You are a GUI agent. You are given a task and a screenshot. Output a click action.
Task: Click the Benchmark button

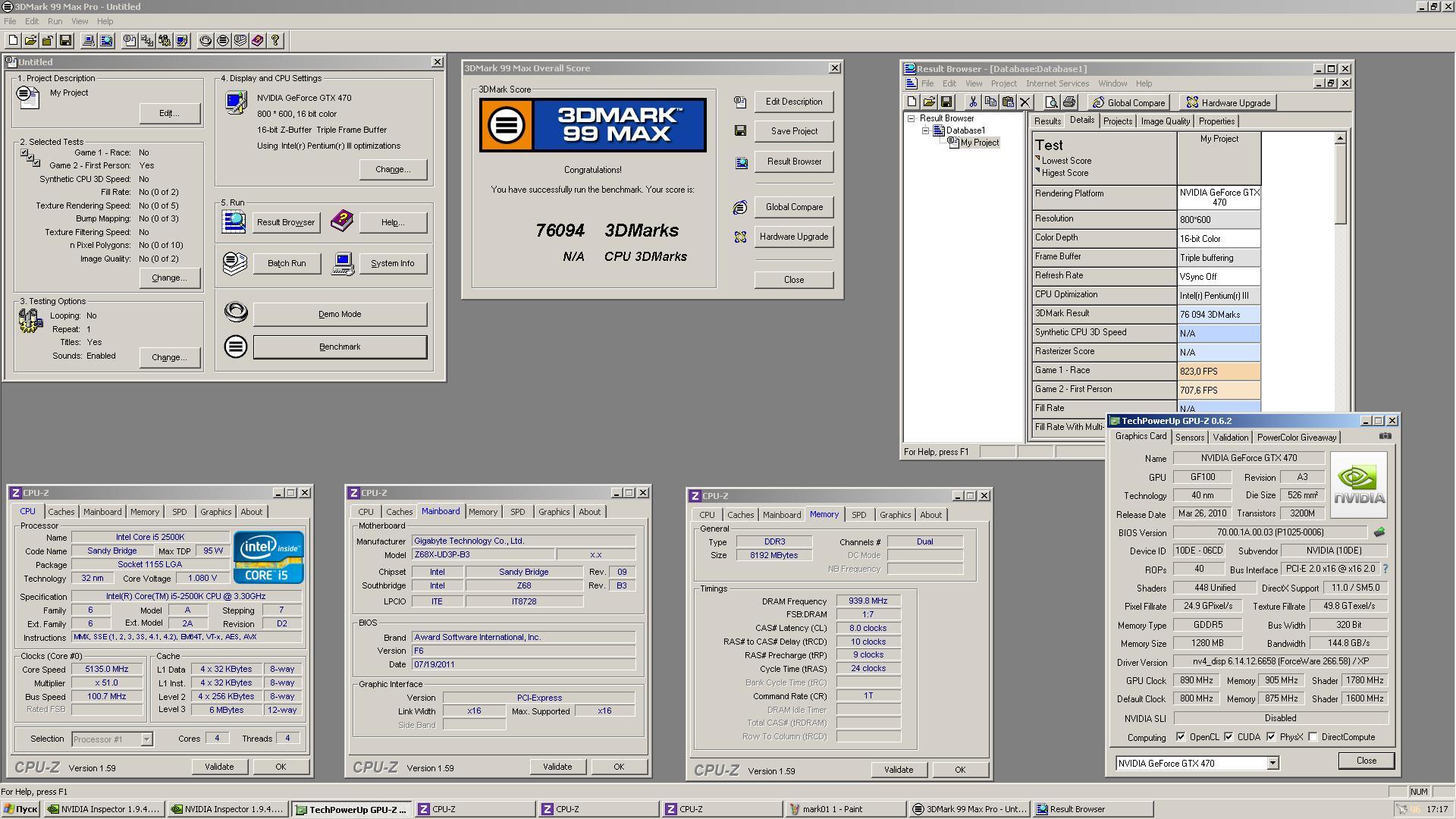pyautogui.click(x=340, y=347)
